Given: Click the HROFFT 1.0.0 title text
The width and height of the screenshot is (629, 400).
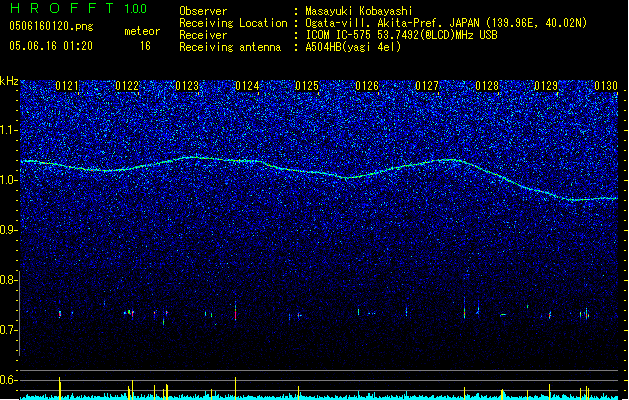Looking at the screenshot, I should point(79,8).
